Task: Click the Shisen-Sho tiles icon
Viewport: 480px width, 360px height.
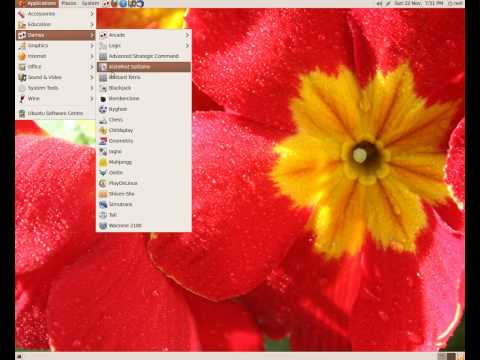Action: pyautogui.click(x=103, y=194)
